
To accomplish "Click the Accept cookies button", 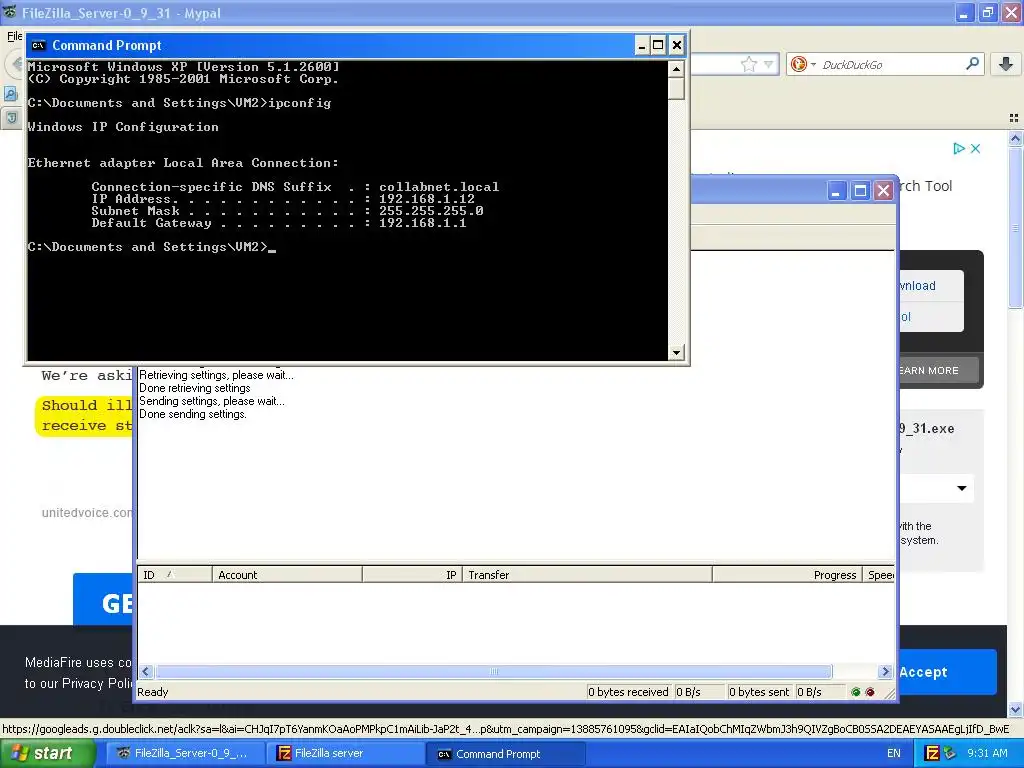I will (x=947, y=672).
